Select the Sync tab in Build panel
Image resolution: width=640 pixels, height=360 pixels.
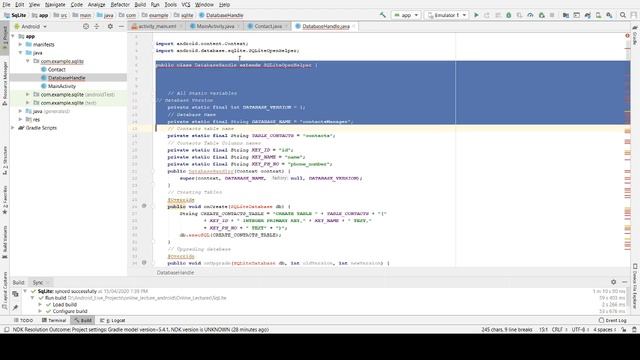(40, 282)
